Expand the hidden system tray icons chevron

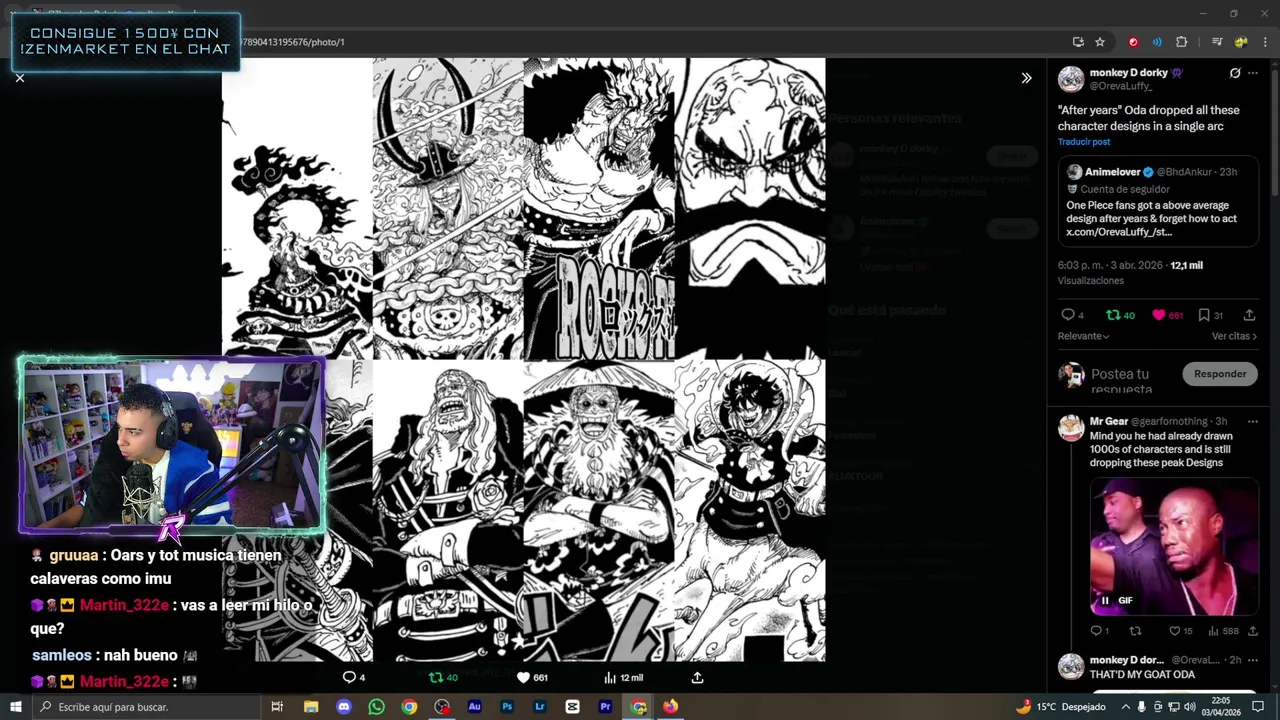pyautogui.click(x=1124, y=706)
